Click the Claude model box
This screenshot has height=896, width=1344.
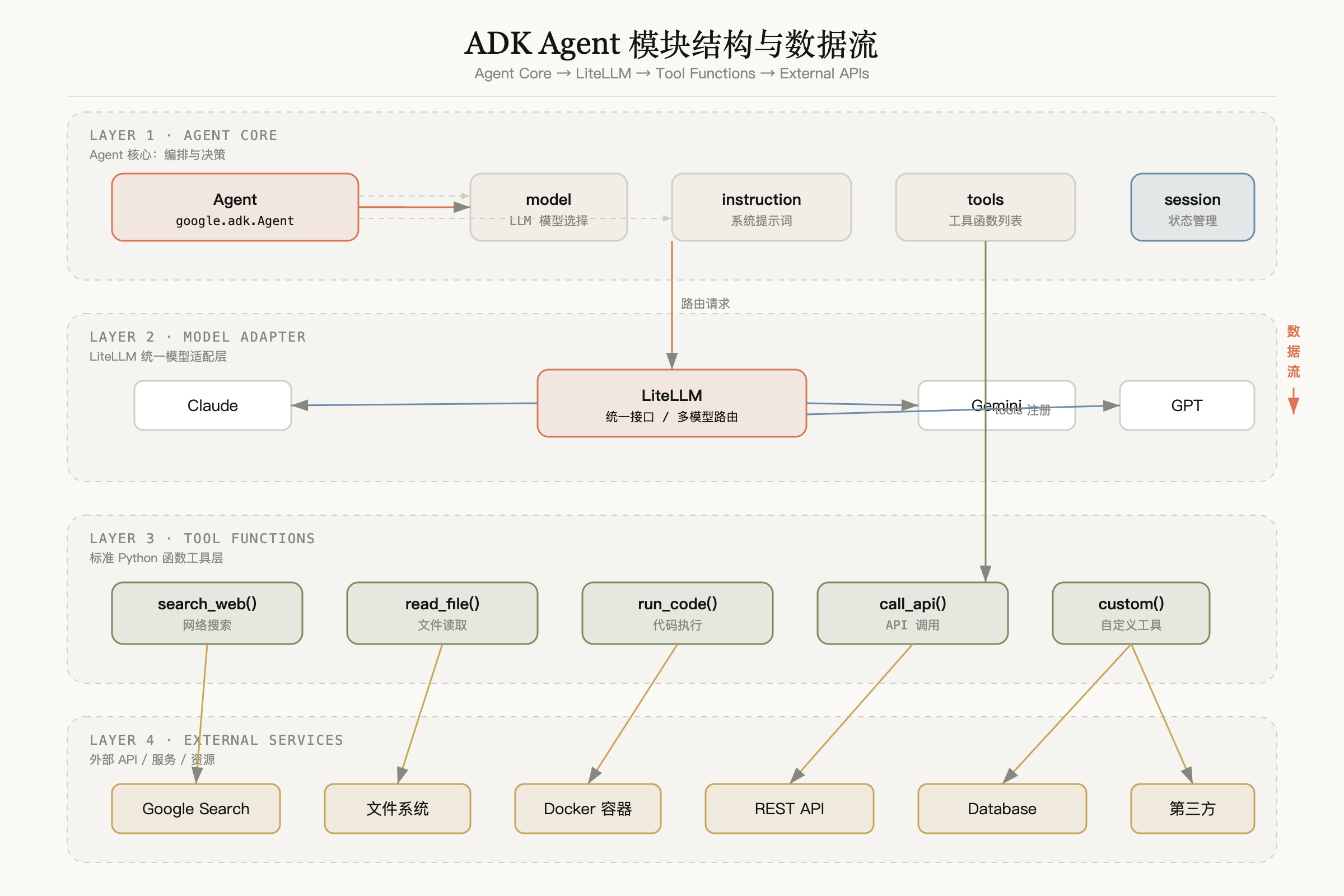213,405
